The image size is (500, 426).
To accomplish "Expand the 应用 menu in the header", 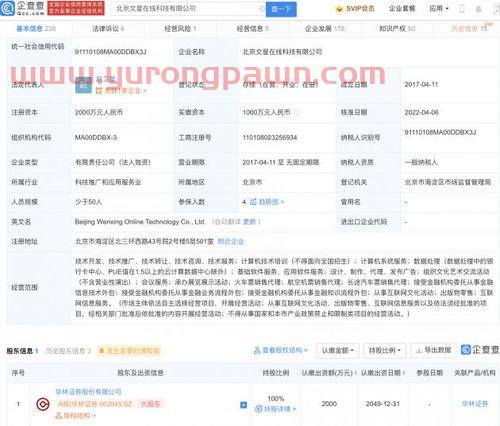I will tap(439, 9).
